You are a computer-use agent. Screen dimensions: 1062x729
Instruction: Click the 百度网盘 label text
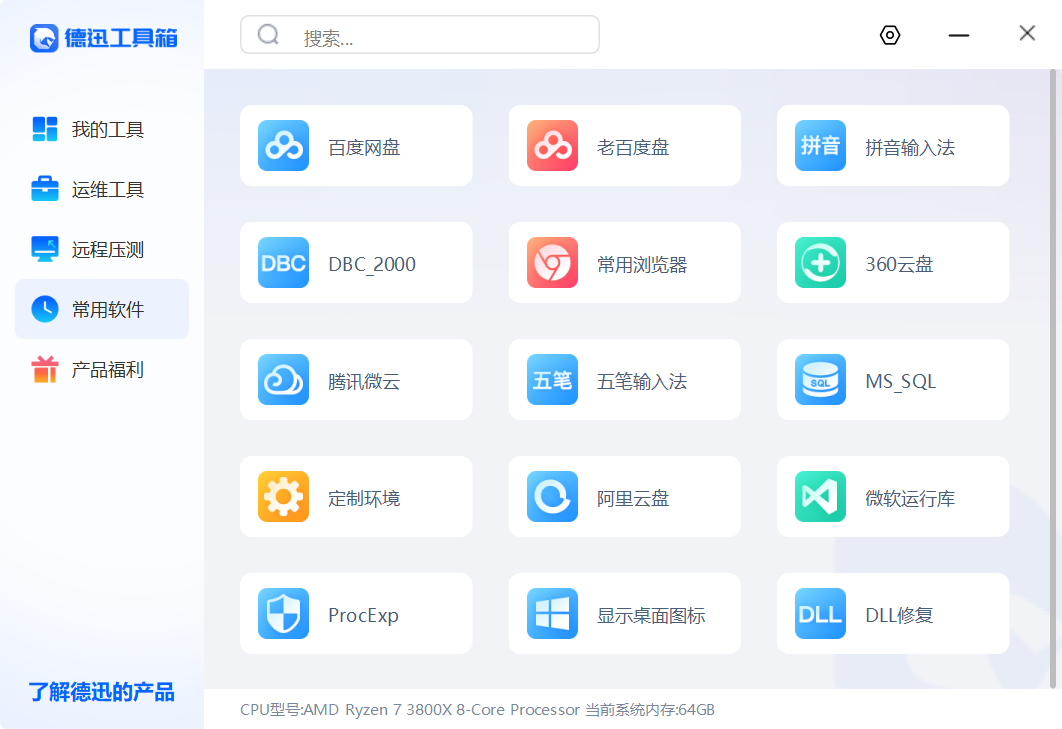[x=364, y=147]
